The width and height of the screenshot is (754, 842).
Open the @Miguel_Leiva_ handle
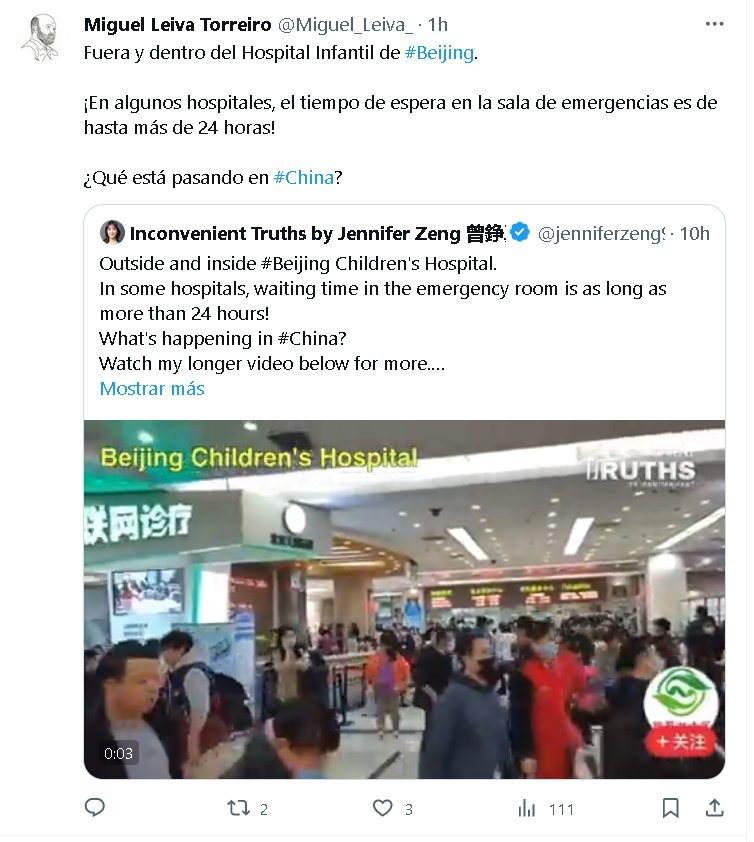(x=345, y=25)
